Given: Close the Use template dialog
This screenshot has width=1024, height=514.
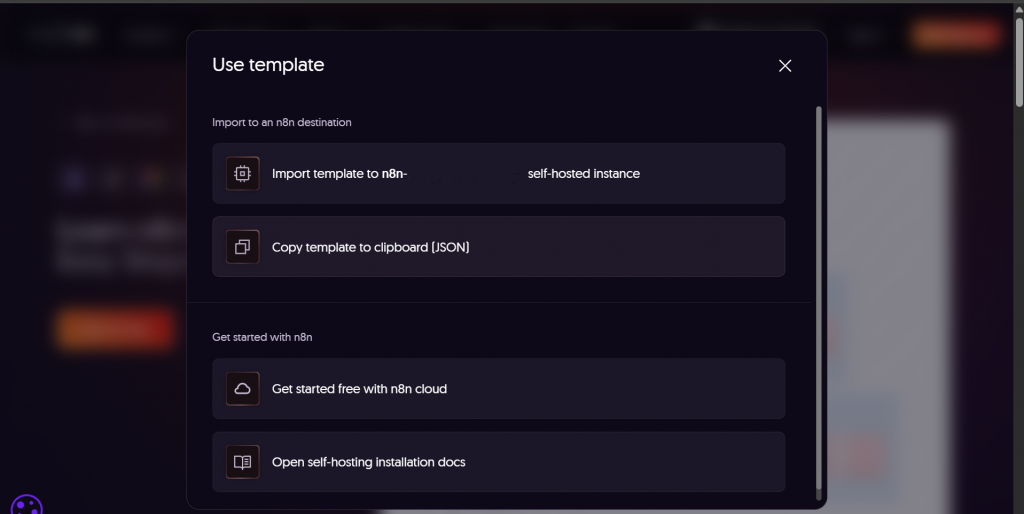Looking at the screenshot, I should (785, 65).
